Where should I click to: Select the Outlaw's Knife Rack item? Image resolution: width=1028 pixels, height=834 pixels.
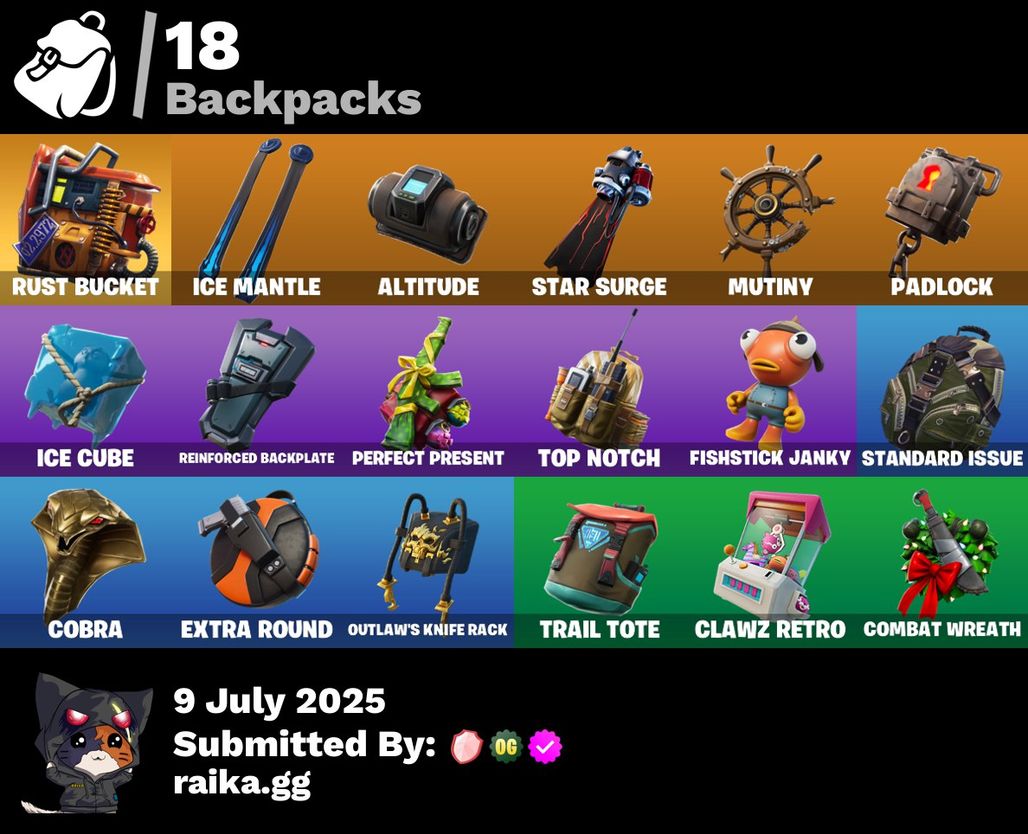coord(428,562)
